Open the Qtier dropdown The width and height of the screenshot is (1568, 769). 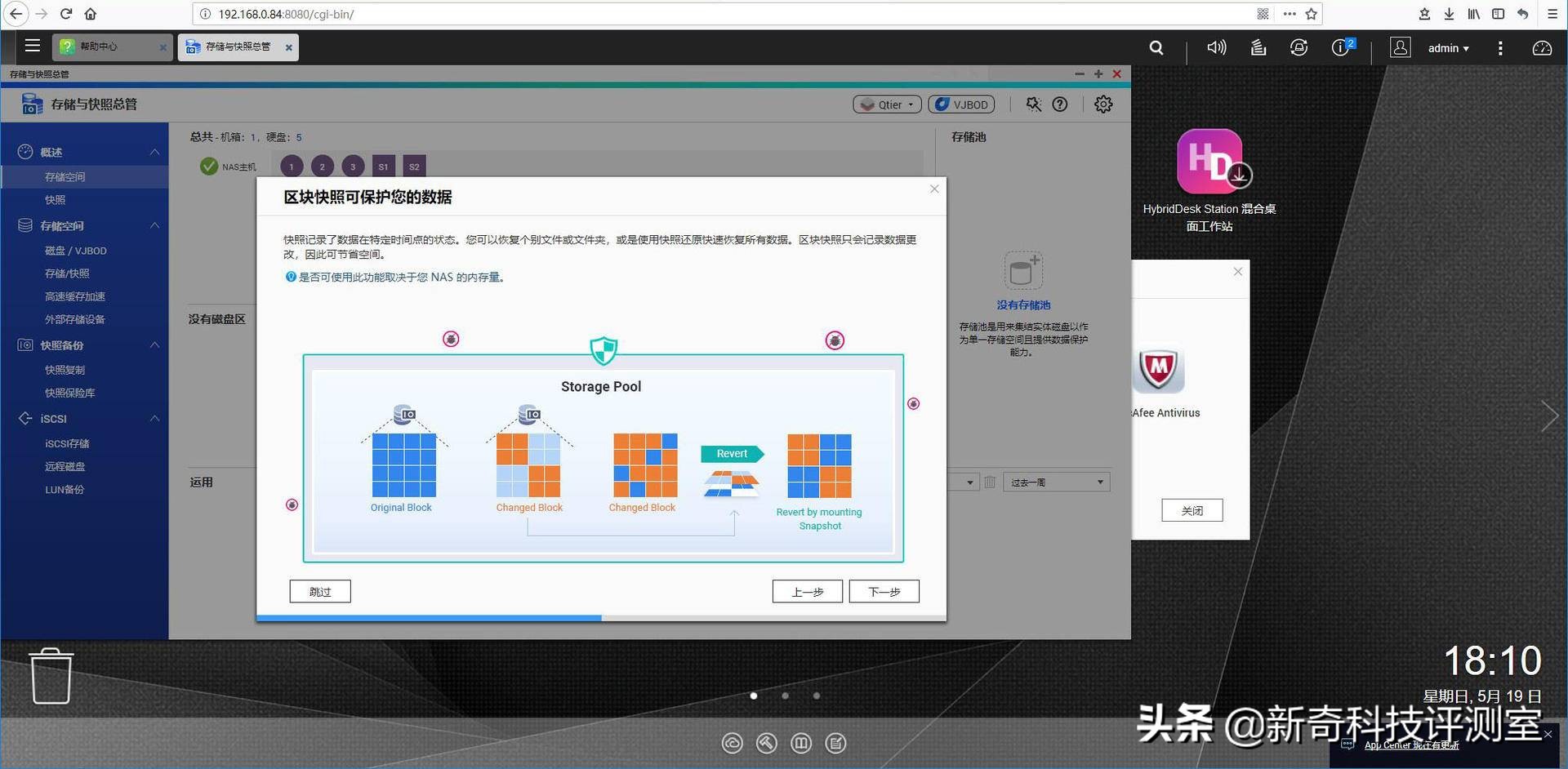887,104
